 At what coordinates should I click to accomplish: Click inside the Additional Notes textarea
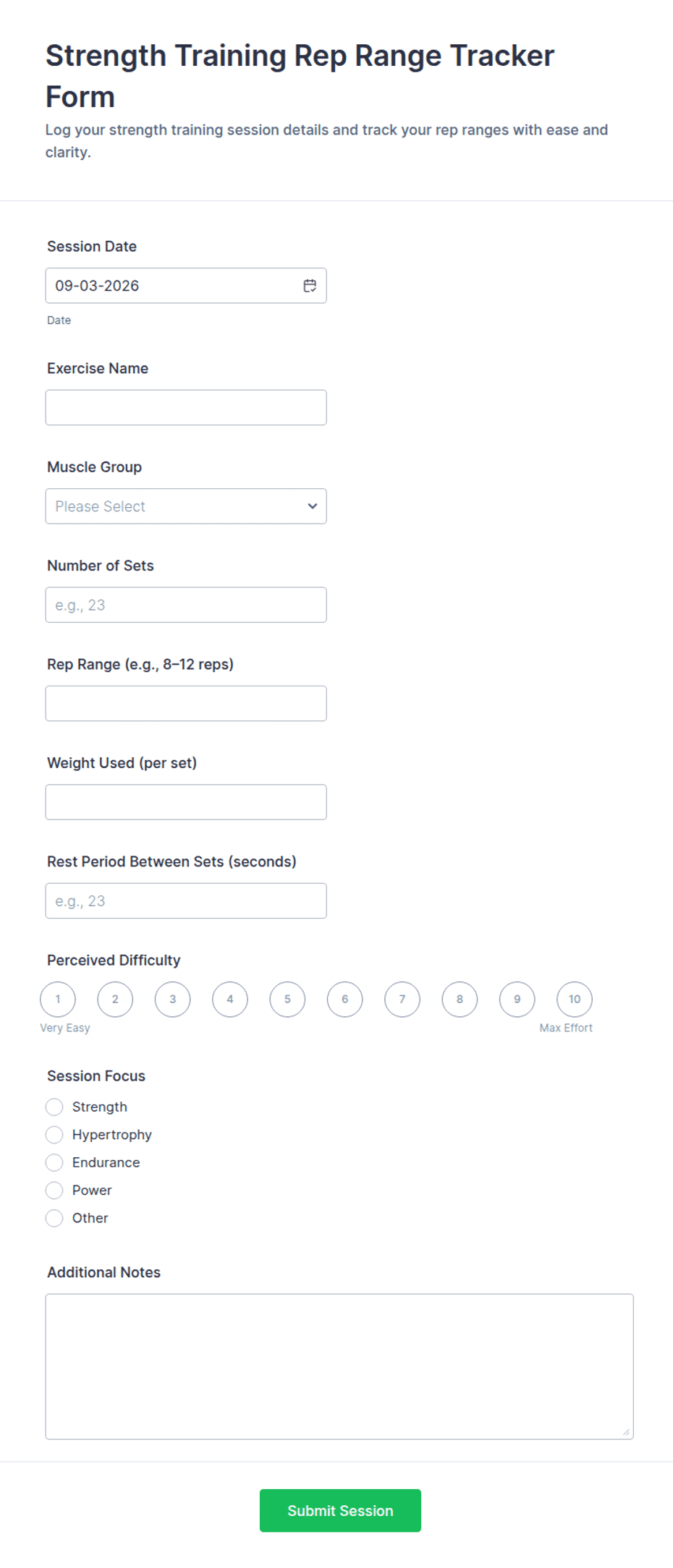pos(339,1367)
